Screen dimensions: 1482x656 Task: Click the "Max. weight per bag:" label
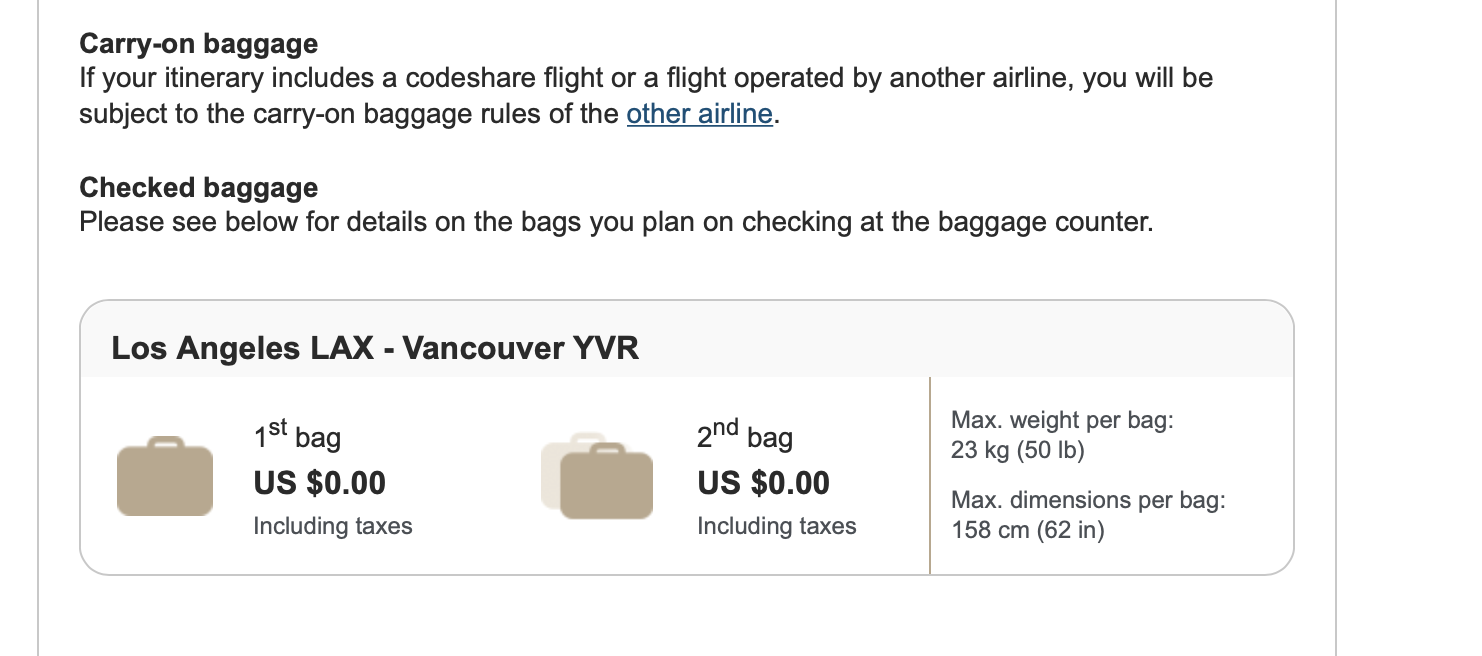pyautogui.click(x=1062, y=420)
